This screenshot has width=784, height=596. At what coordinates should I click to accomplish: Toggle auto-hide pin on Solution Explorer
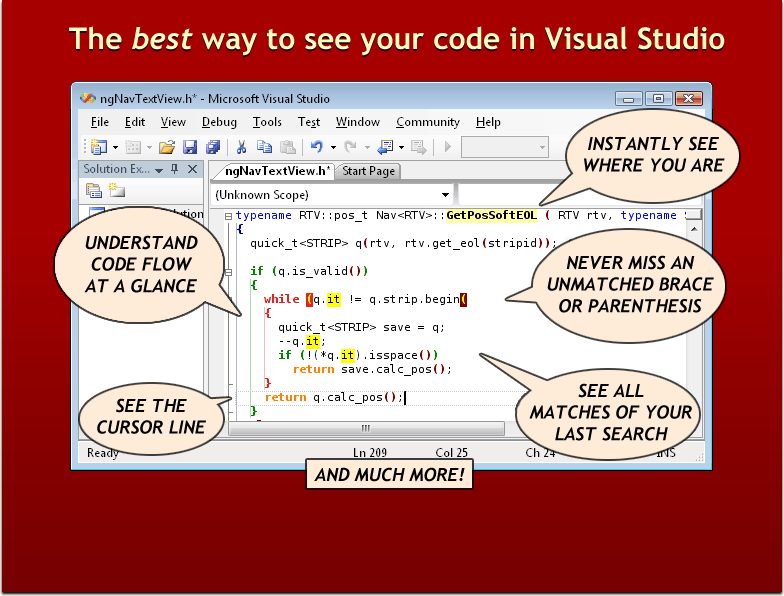point(175,170)
